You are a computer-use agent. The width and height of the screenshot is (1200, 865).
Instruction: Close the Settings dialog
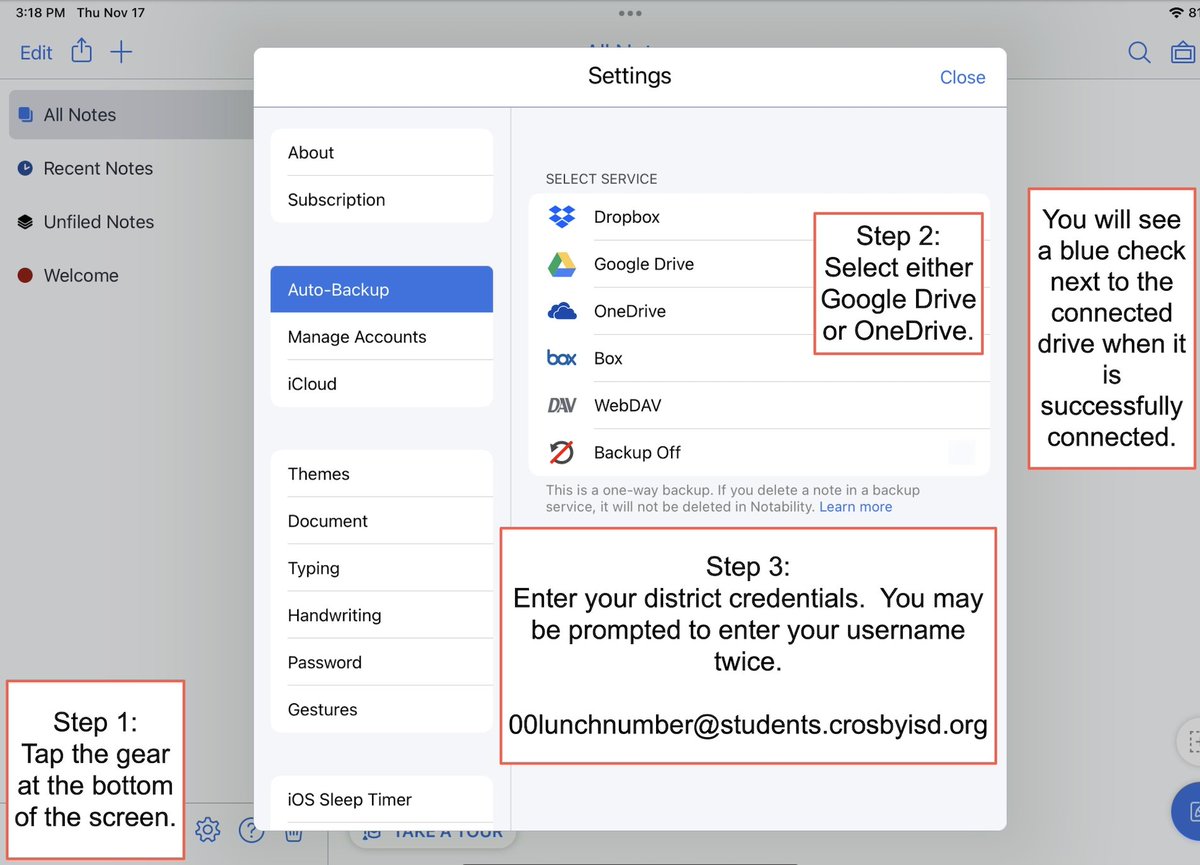click(x=962, y=77)
